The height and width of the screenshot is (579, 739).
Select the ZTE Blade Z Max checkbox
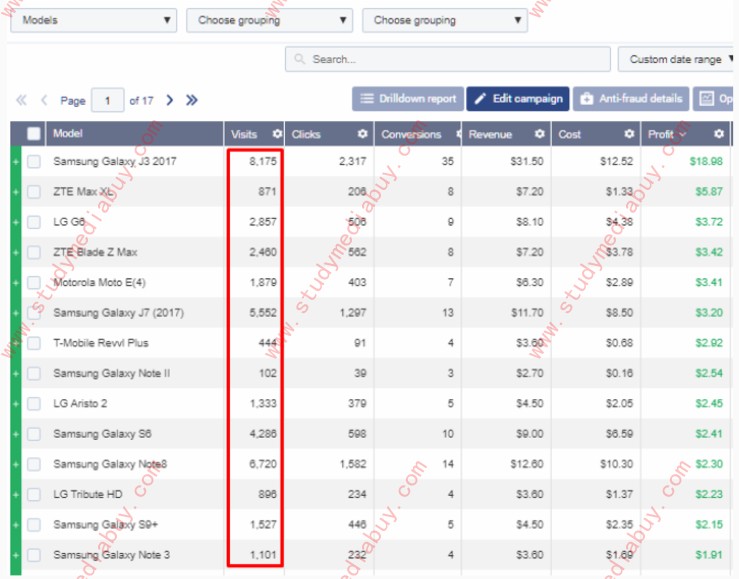pyautogui.click(x=34, y=253)
